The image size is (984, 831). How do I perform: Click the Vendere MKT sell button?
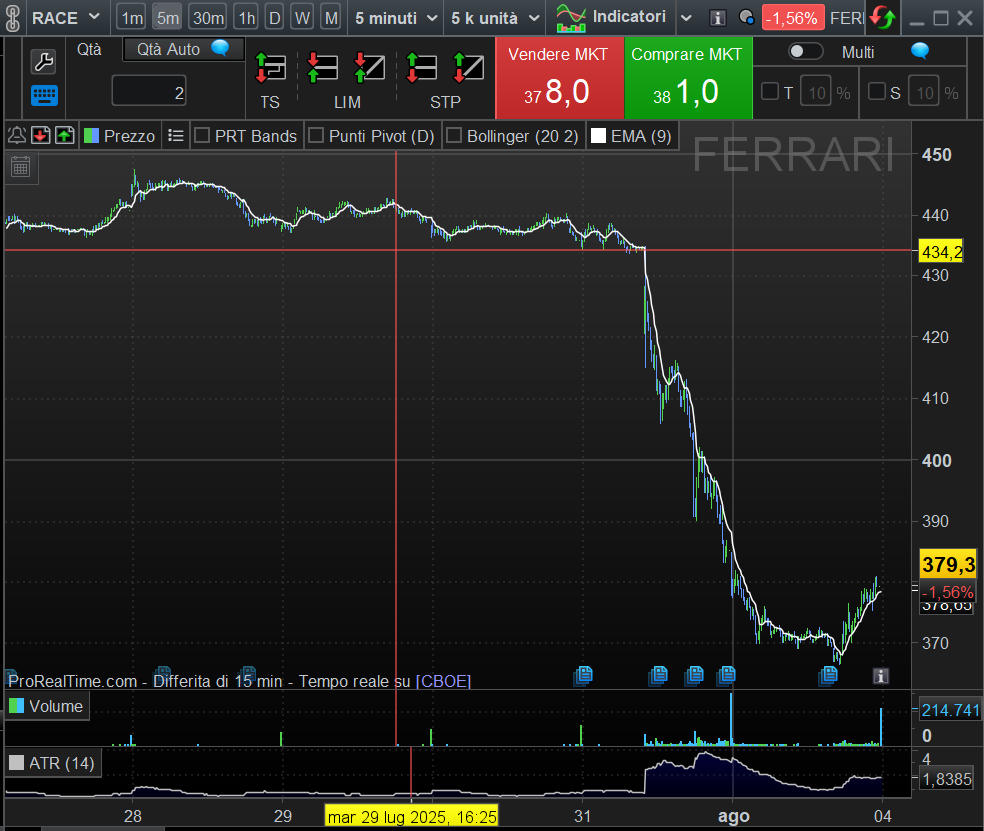point(559,78)
